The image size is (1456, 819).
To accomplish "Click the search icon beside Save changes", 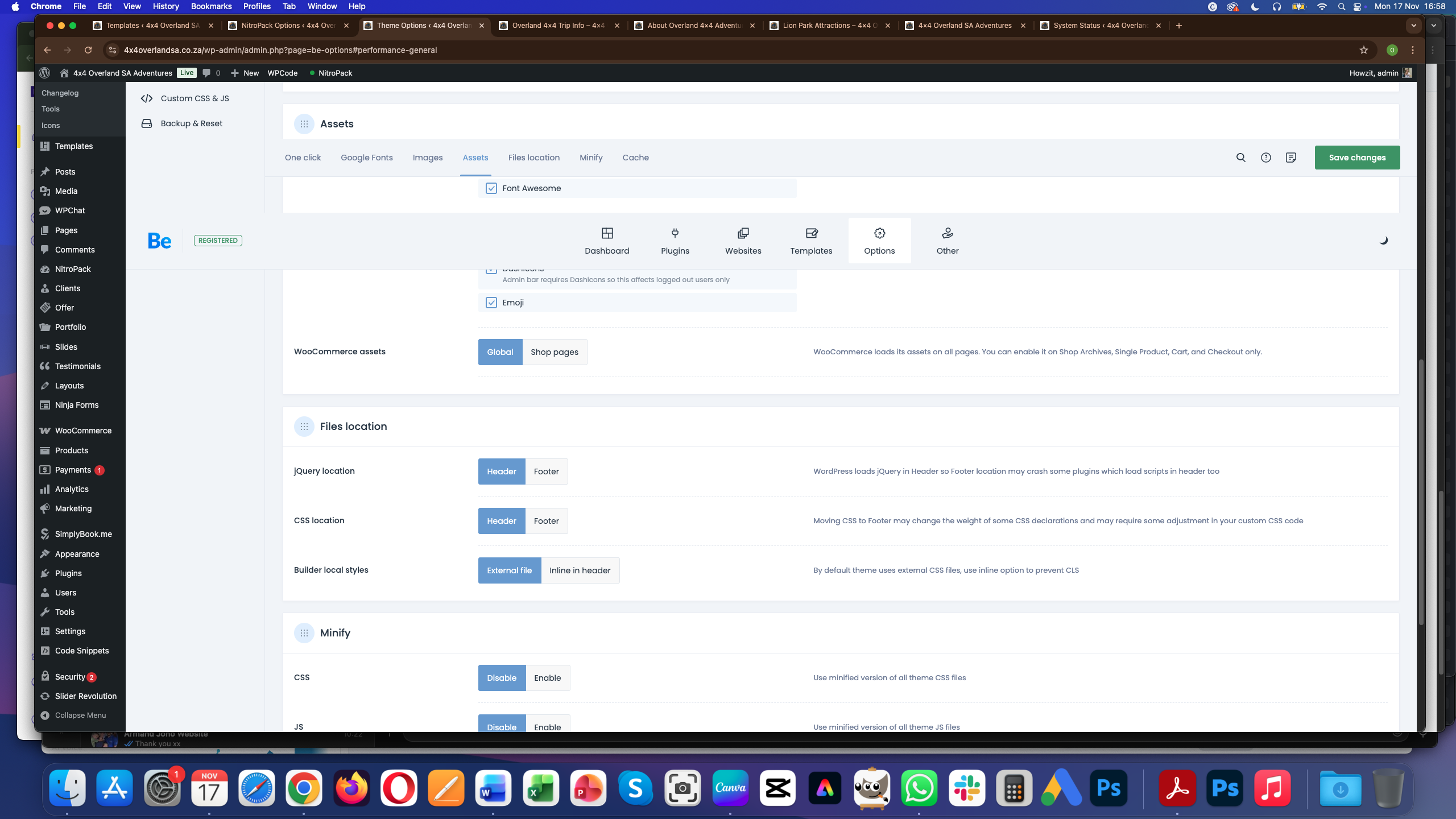I will tap(1240, 158).
